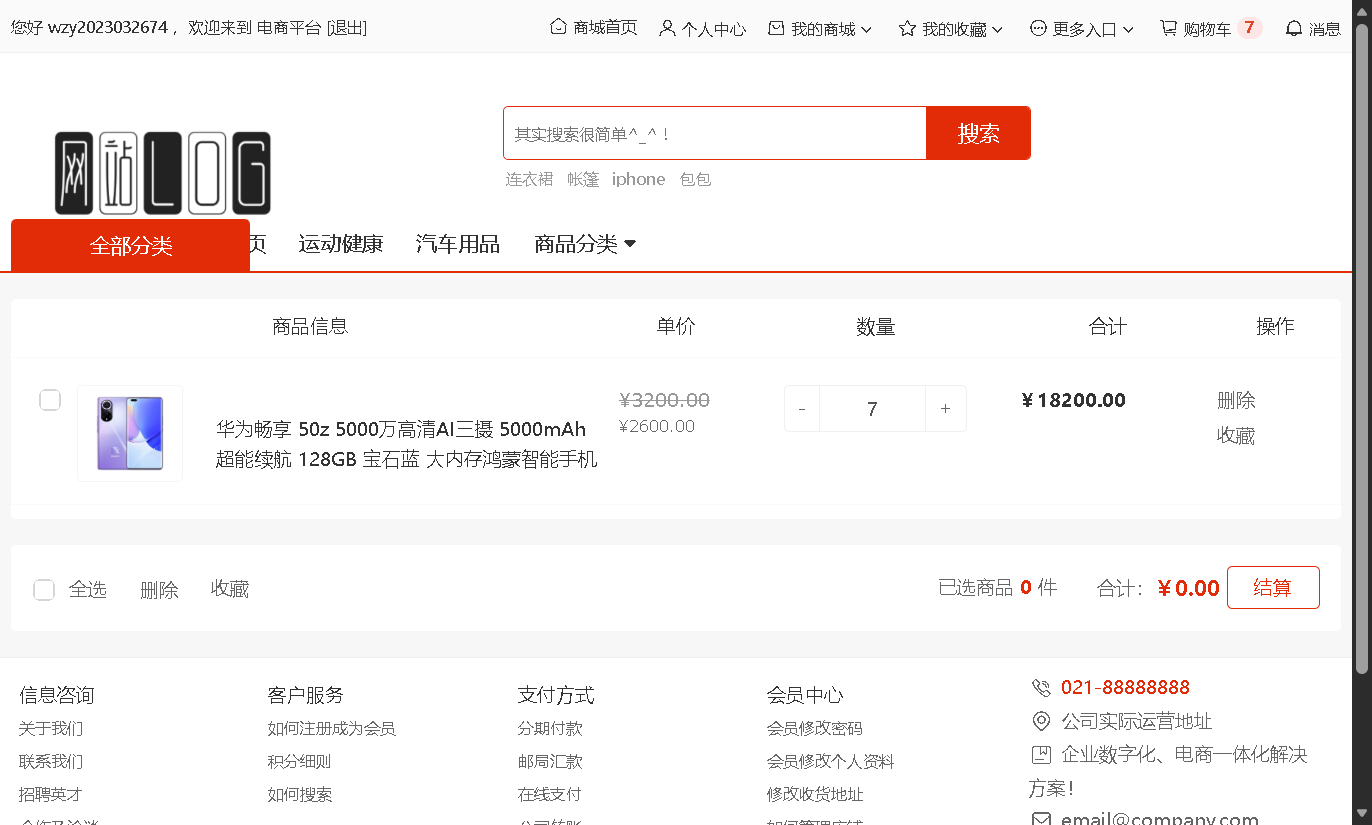Click the iphone search suggestion
This screenshot has width=1372, height=825.
tap(639, 179)
